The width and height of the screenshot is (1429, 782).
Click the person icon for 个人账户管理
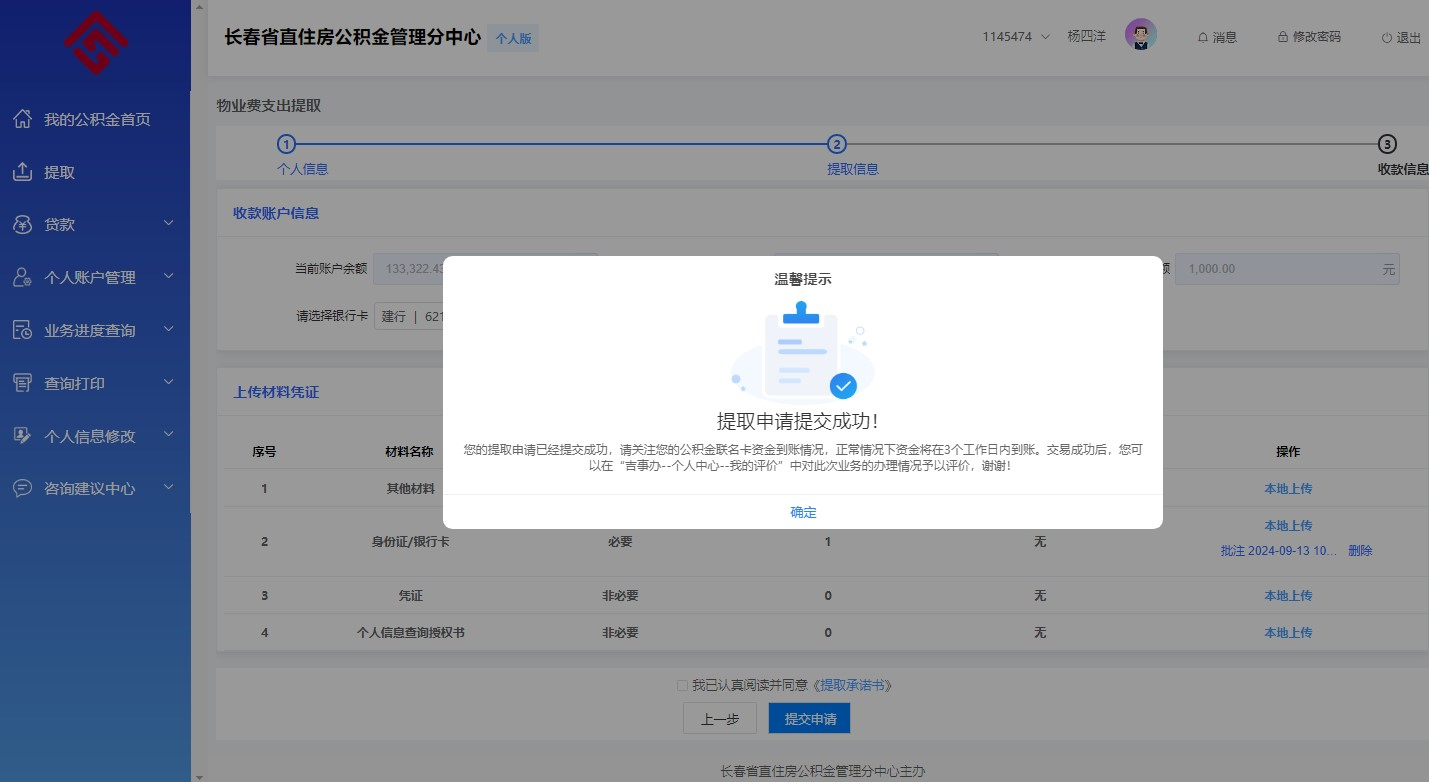pos(23,278)
